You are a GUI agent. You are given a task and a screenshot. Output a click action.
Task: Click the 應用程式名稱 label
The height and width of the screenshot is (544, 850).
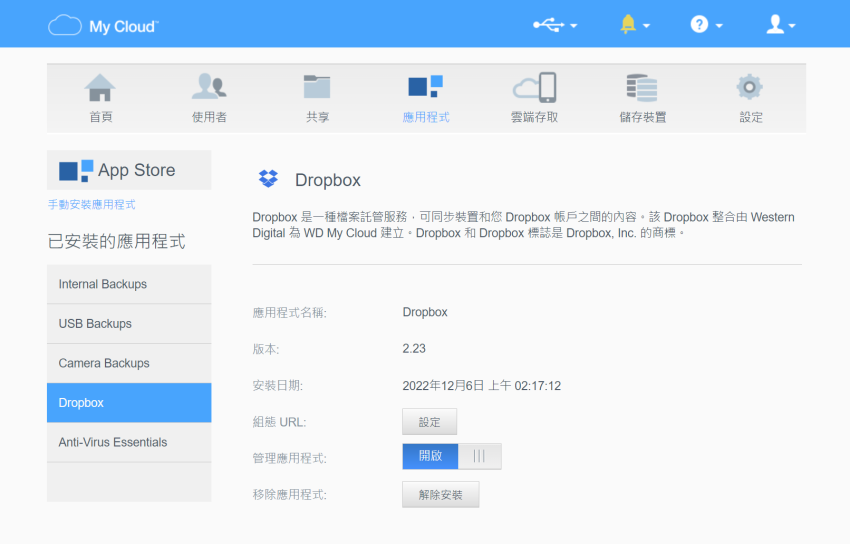coord(289,313)
